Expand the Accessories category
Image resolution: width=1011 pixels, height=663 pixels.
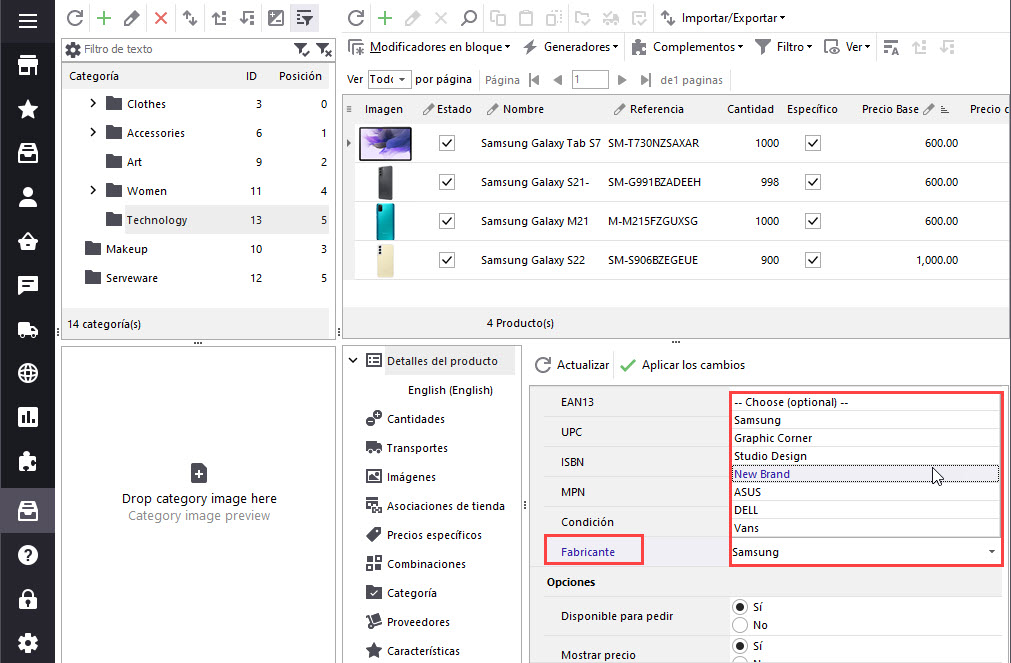(93, 132)
